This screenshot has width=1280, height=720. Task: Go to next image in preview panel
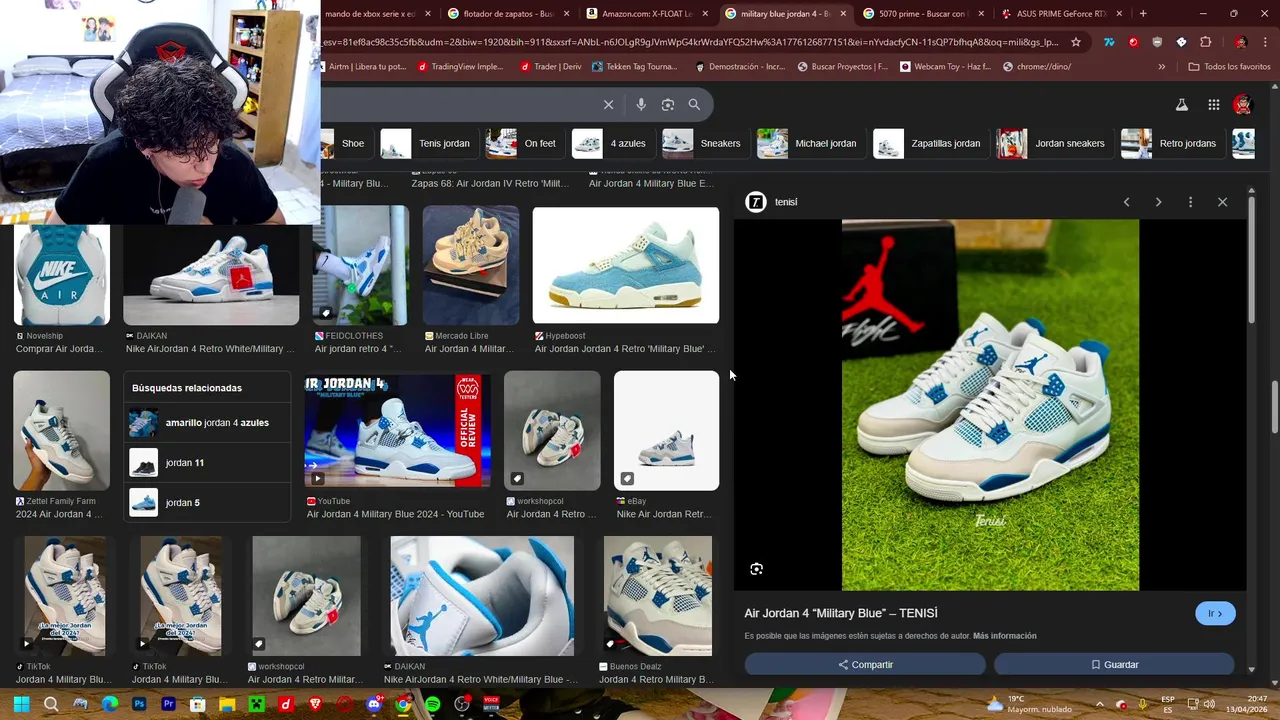click(x=1158, y=202)
